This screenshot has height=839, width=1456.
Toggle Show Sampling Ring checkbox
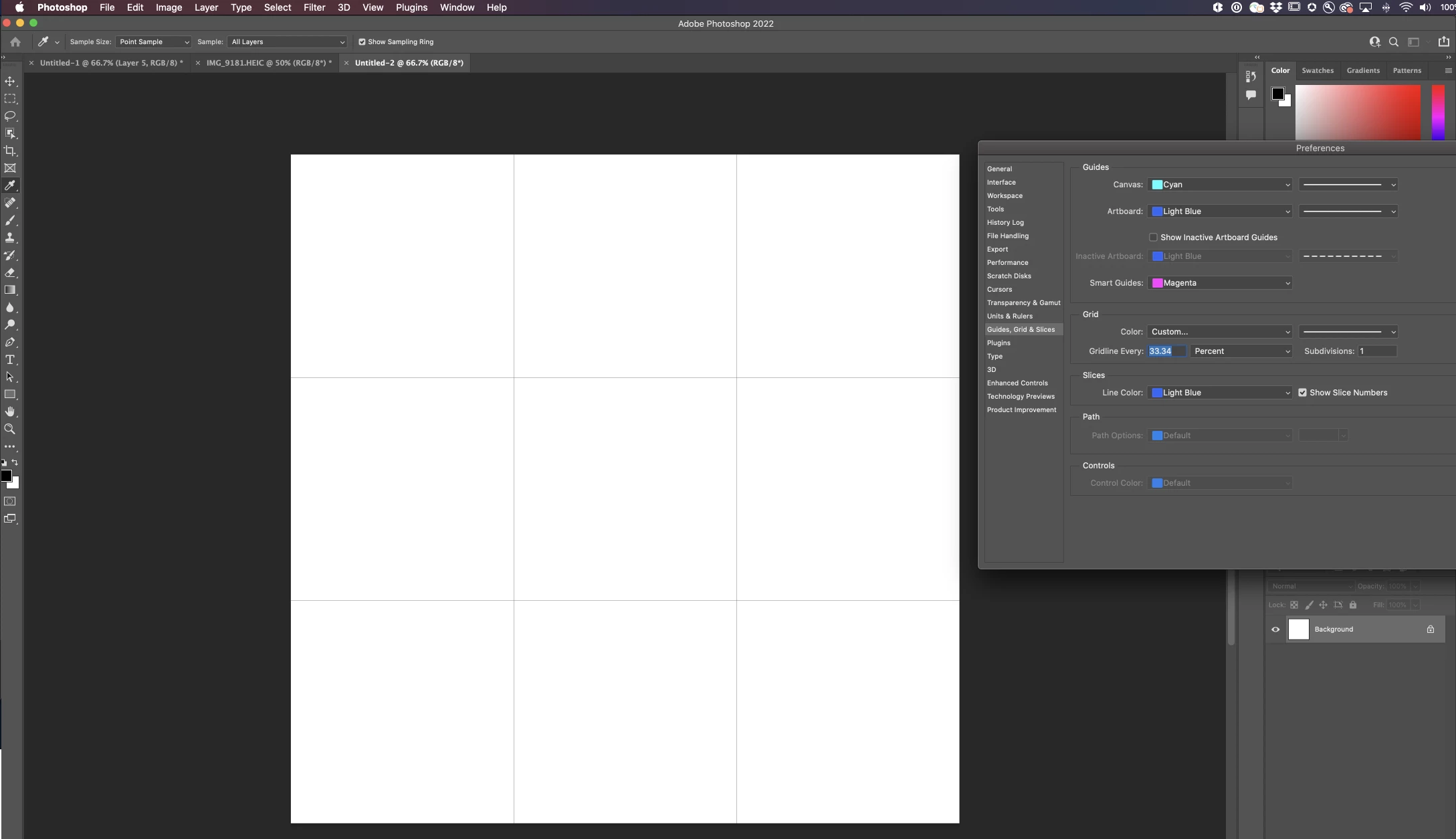click(362, 41)
